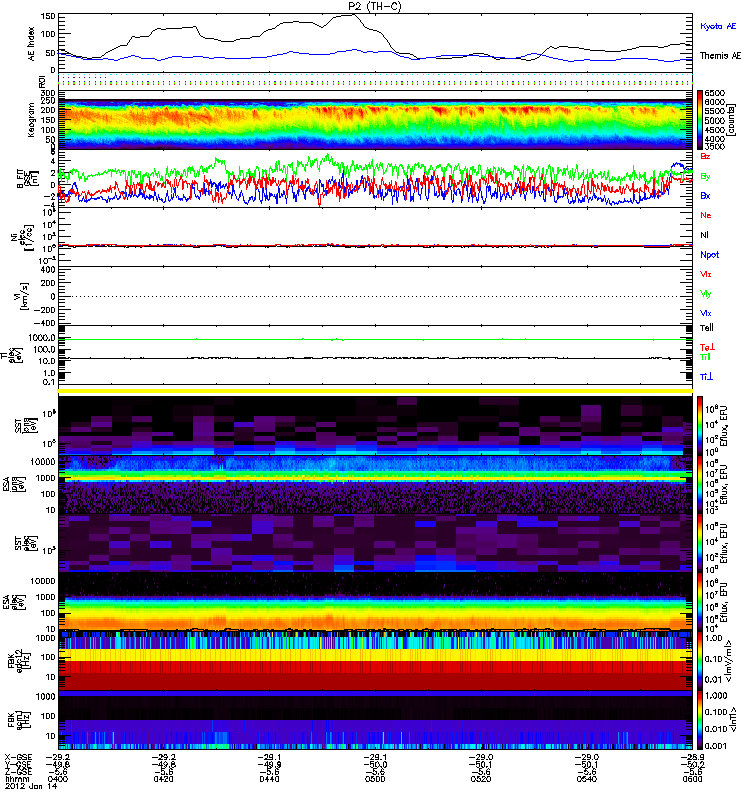This screenshot has height=800, width=750.
Task: Click the red "Te⊥" legend label
Action: 707,347
